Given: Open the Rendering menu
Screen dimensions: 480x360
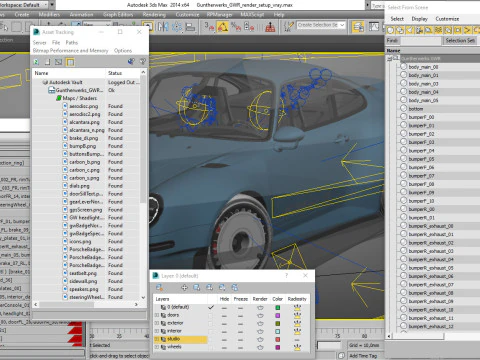Looking at the screenshot, I should pyautogui.click(x=154, y=15).
